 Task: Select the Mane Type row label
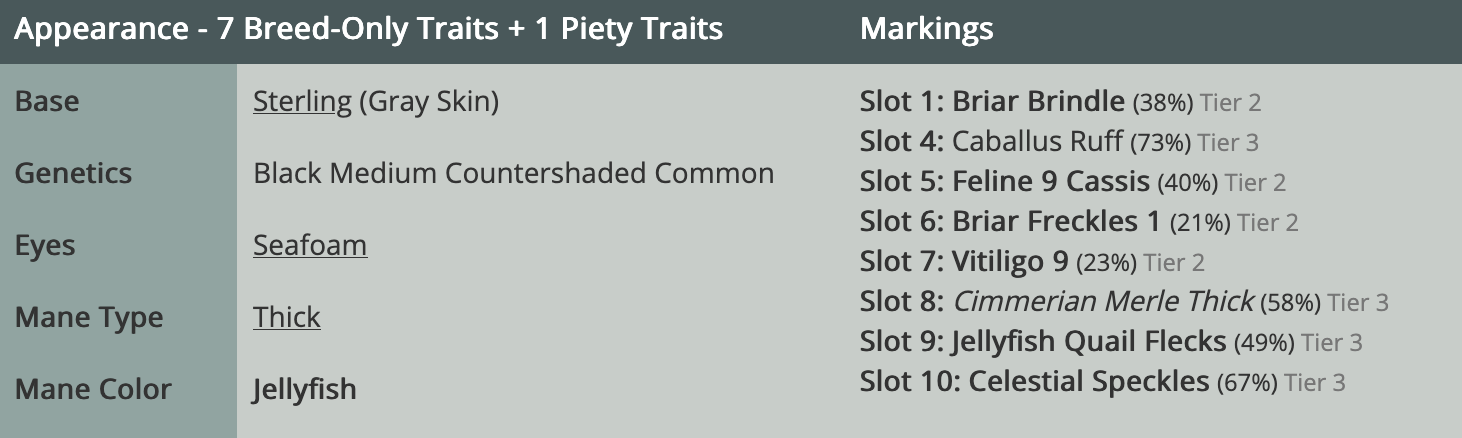click(89, 317)
